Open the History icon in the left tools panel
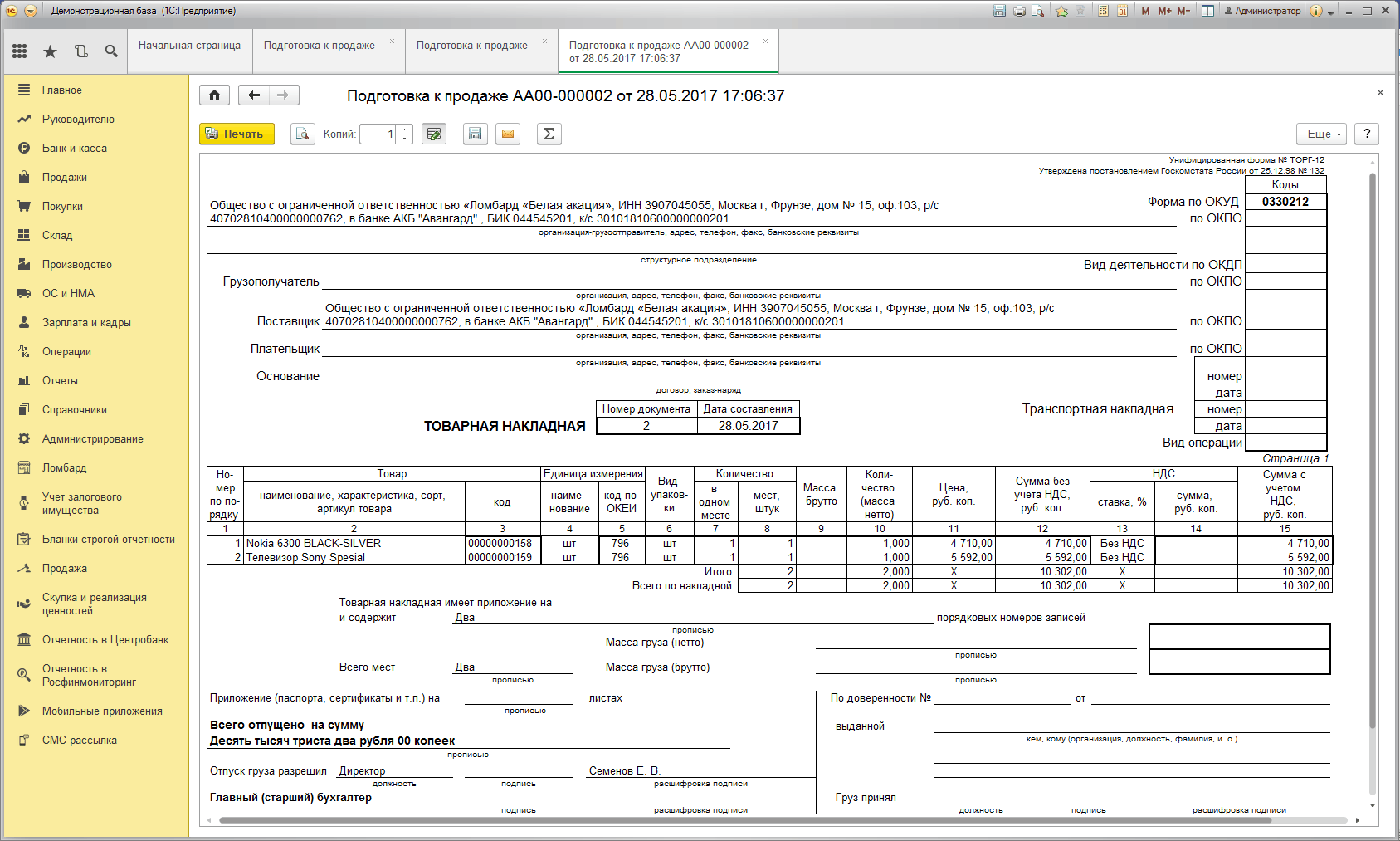The height and width of the screenshot is (841, 1400). 80,51
